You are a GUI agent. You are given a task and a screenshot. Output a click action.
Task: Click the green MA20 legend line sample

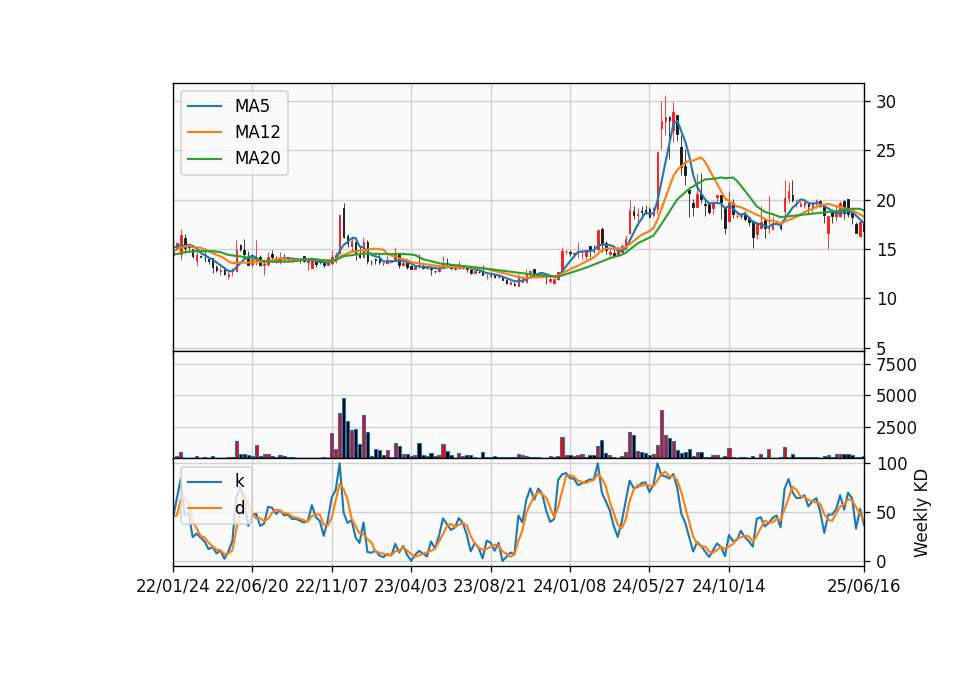point(204,159)
